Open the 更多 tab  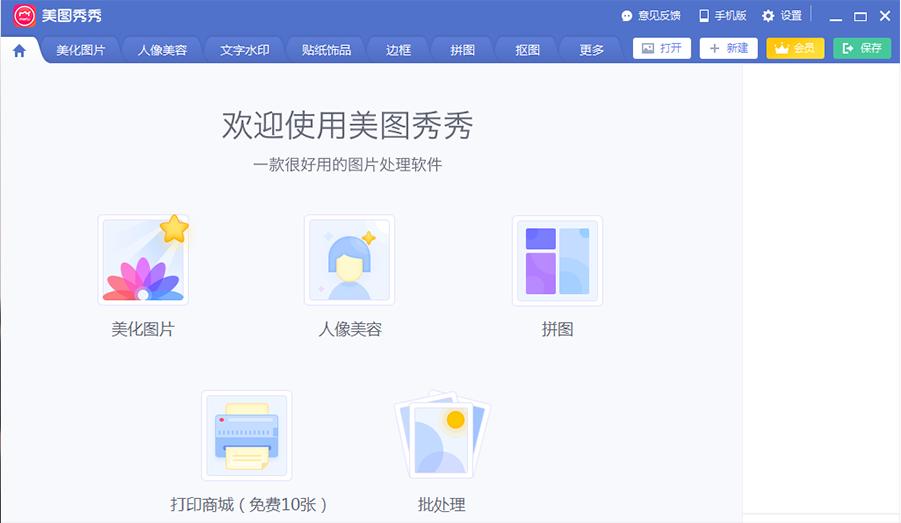pyautogui.click(x=591, y=50)
